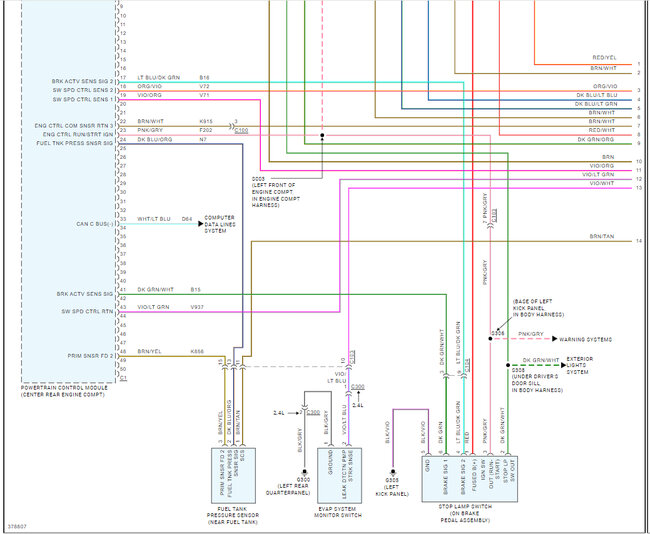This screenshot has height=534, width=650.
Task: Select circuit code 'V72'
Action: [204, 86]
